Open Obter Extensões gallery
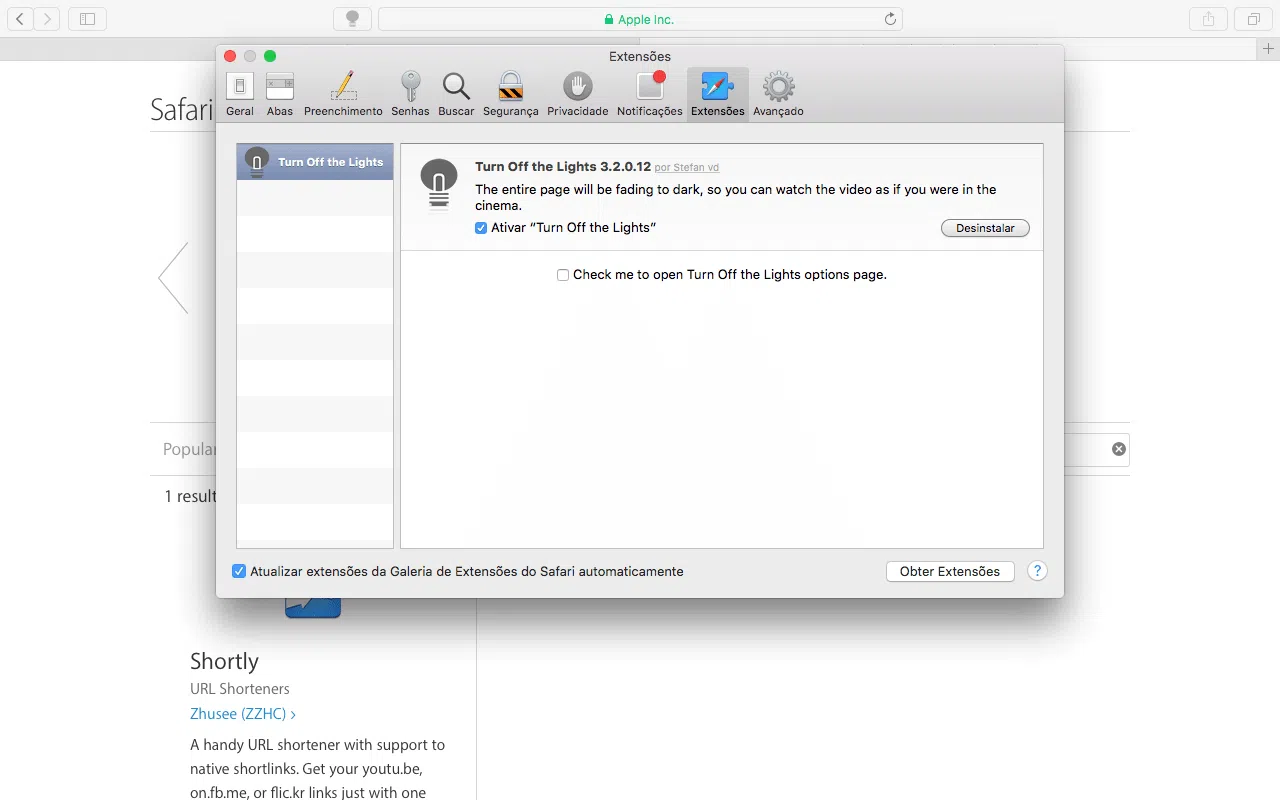Viewport: 1280px width, 800px height. [x=949, y=571]
